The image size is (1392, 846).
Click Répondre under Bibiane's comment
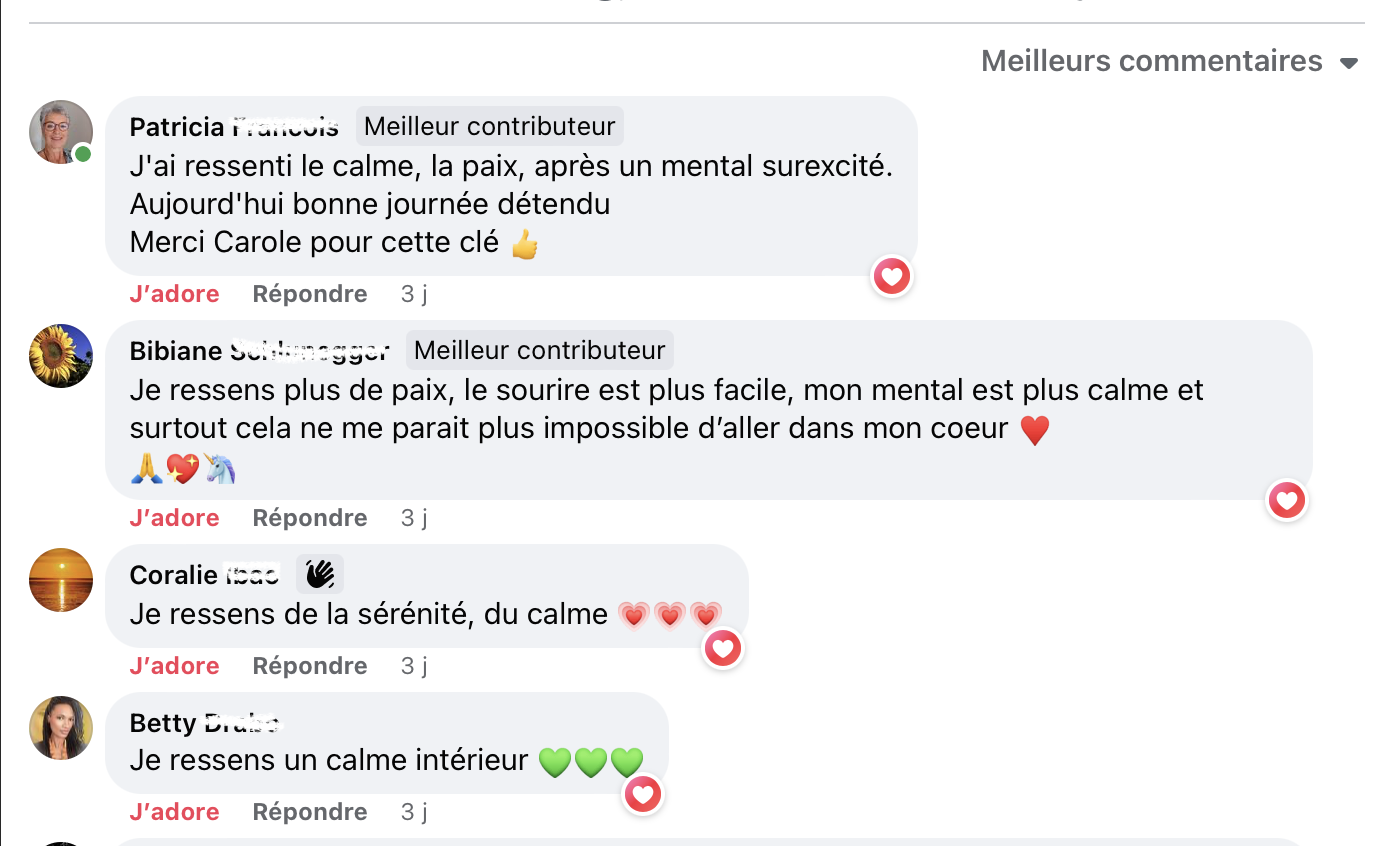point(310,518)
